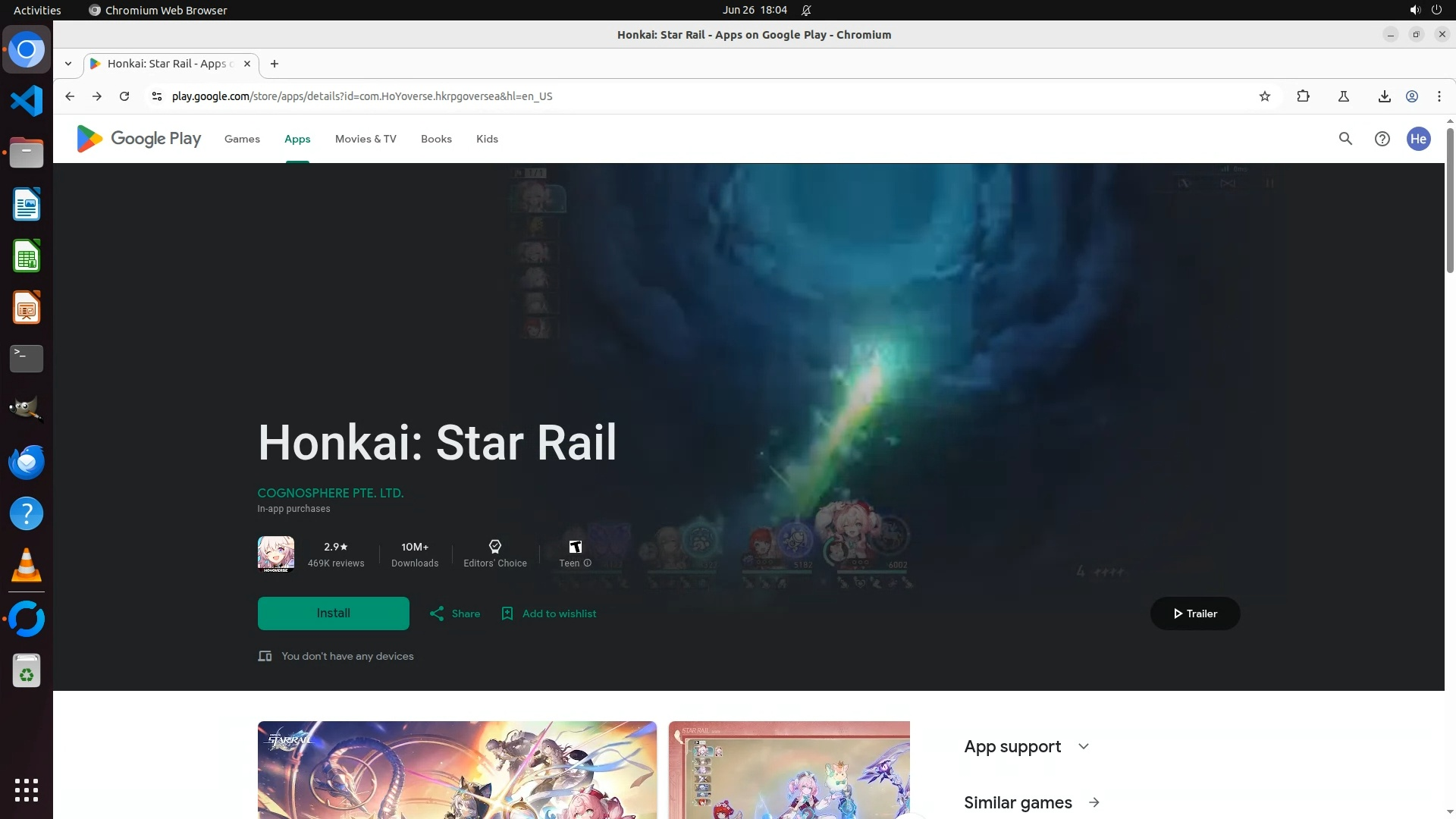
Task: Open the COGNOSPHERE PTE. LTD. developer link
Action: tap(330, 493)
